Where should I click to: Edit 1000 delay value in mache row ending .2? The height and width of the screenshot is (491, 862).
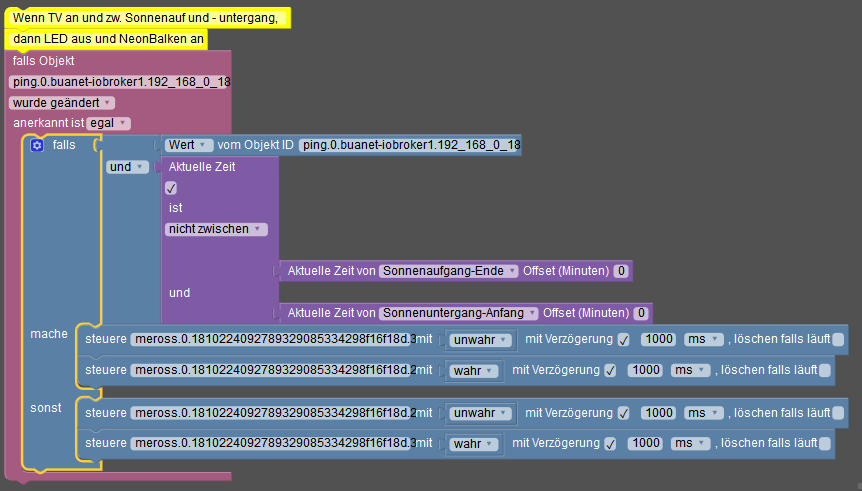pyautogui.click(x=645, y=371)
